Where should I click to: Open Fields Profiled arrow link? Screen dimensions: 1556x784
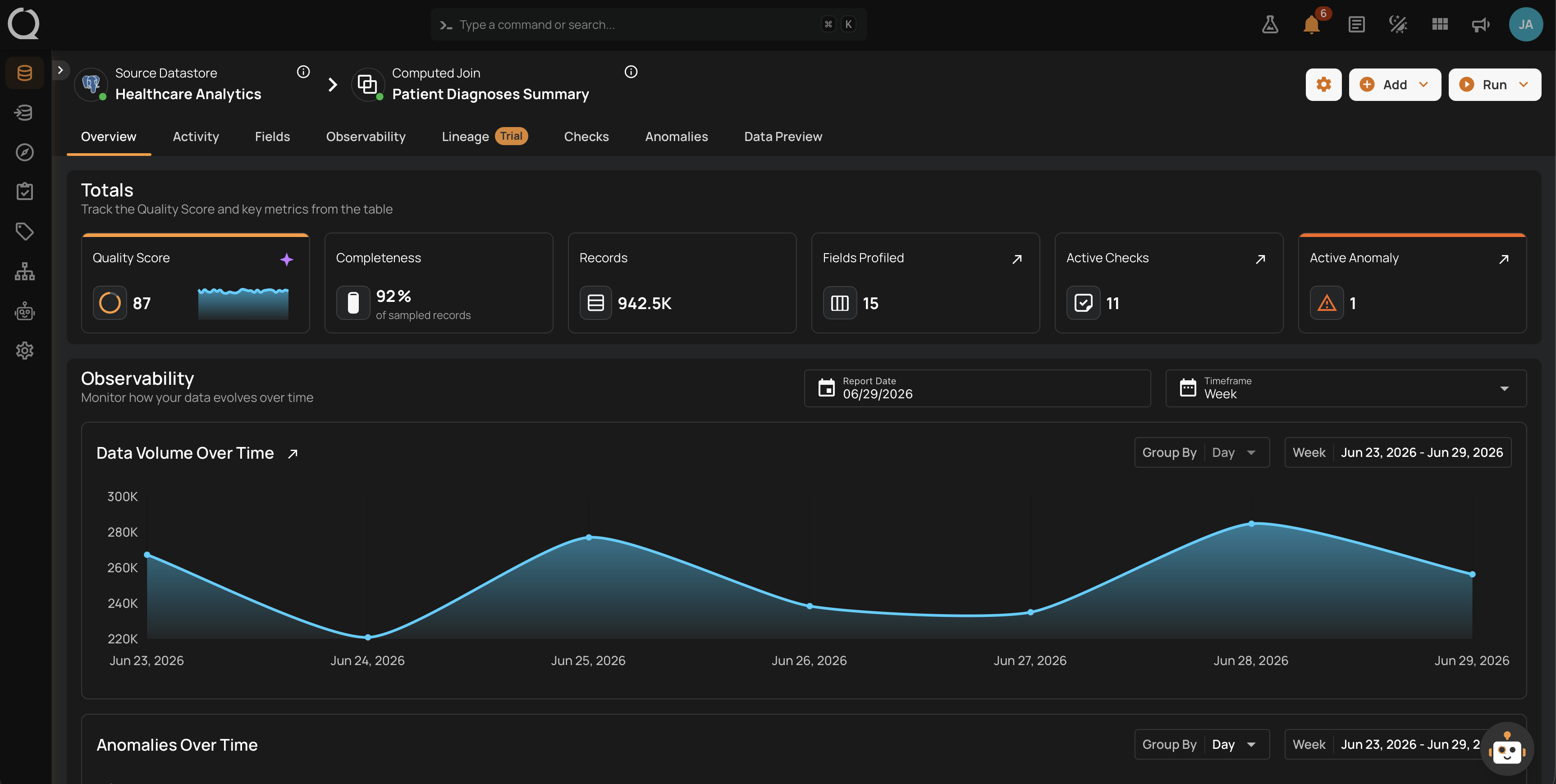coord(1017,259)
